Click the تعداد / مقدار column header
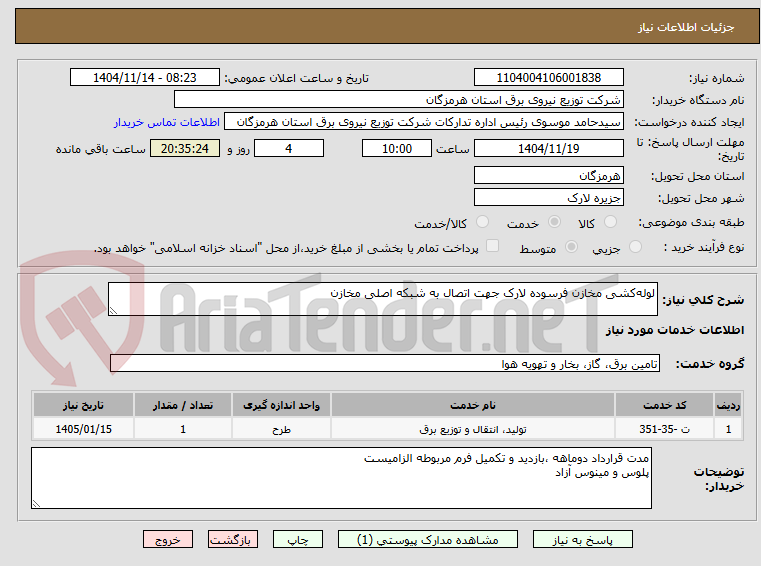Screen dimensions: 761x566 pyautogui.click(x=183, y=405)
